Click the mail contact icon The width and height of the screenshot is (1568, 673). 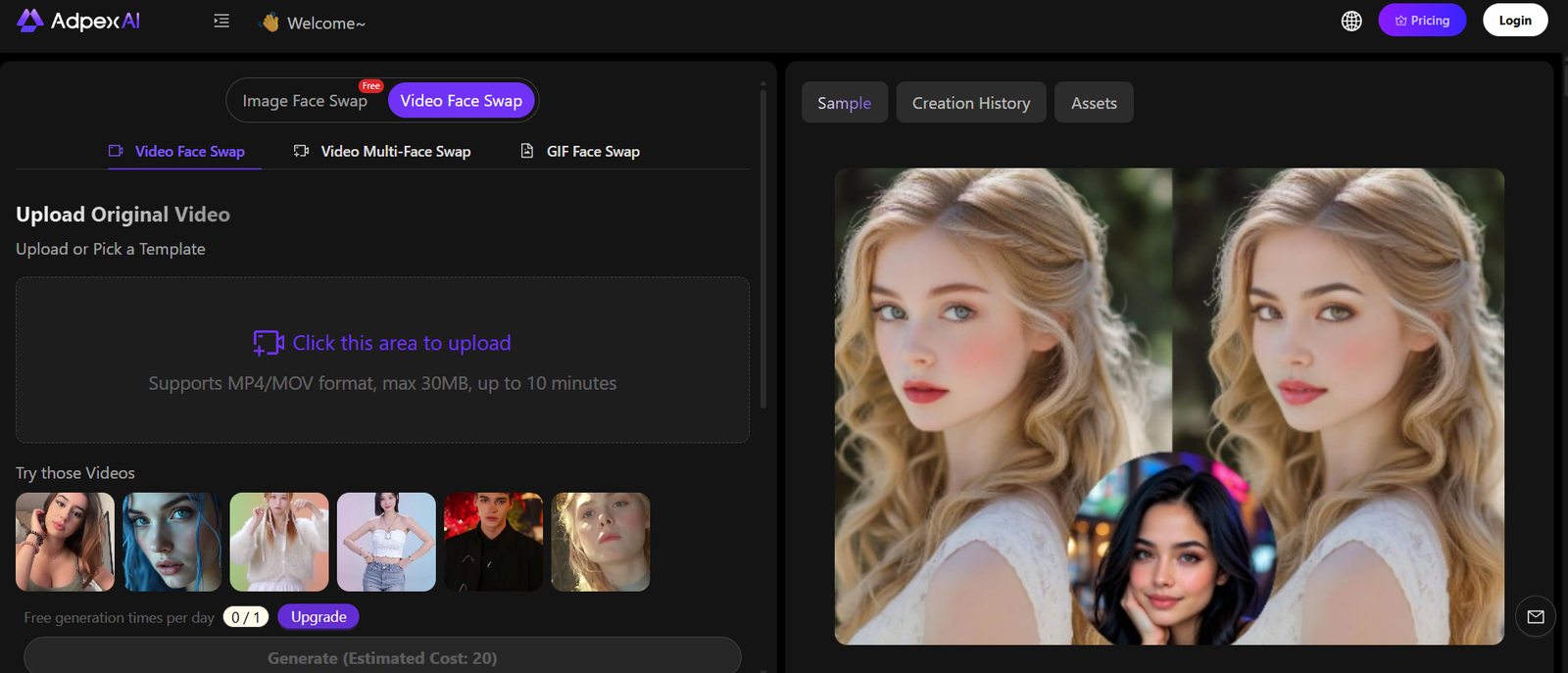click(x=1536, y=617)
